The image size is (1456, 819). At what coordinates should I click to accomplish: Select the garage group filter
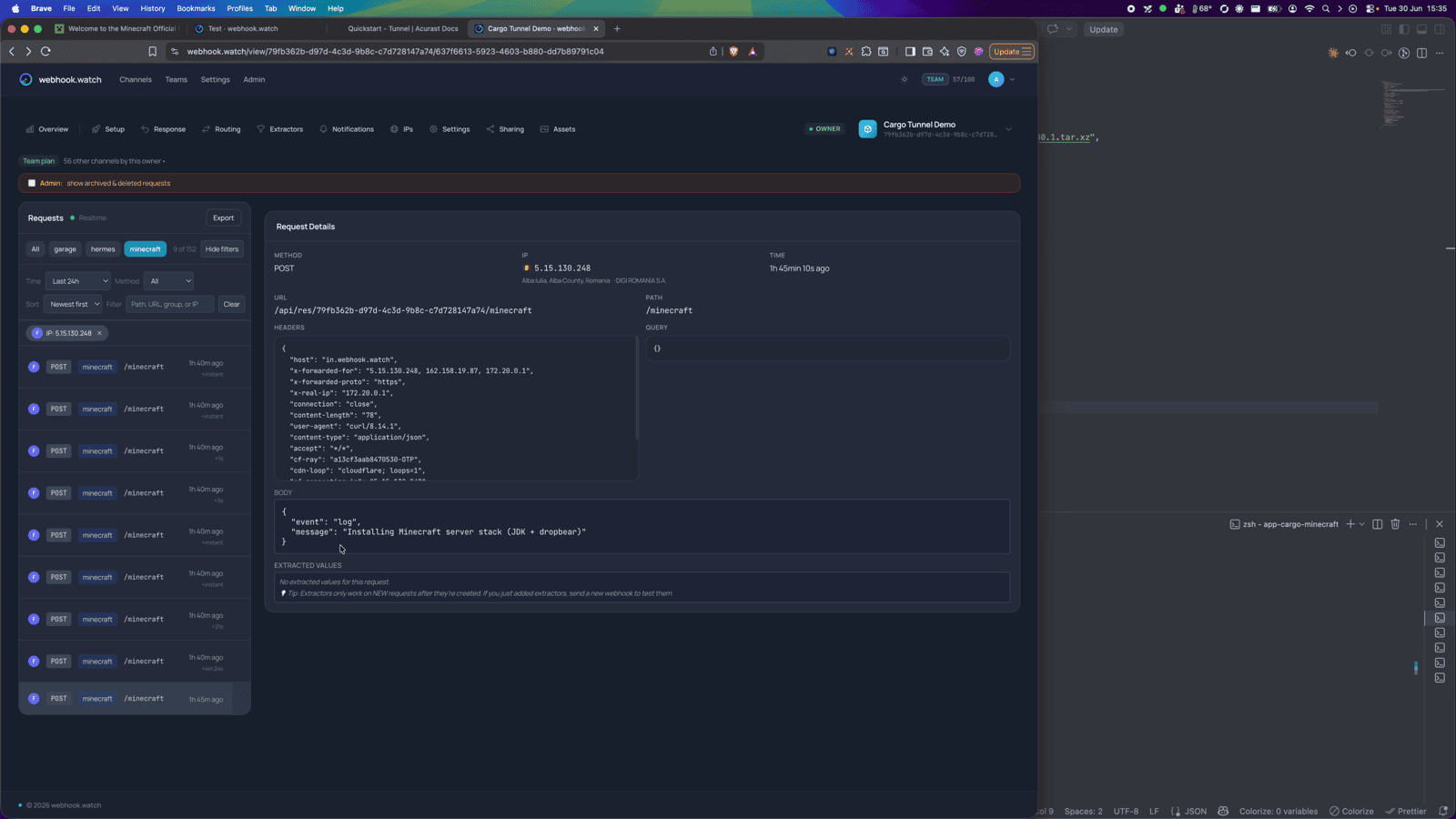(65, 249)
